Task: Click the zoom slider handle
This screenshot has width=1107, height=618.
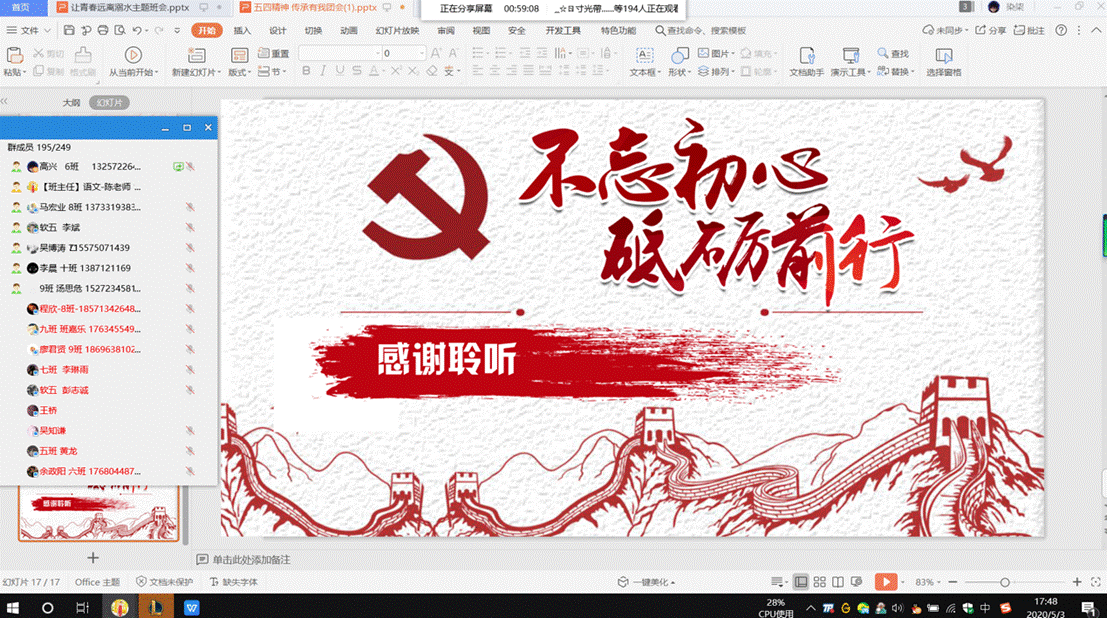Action: click(x=1005, y=582)
